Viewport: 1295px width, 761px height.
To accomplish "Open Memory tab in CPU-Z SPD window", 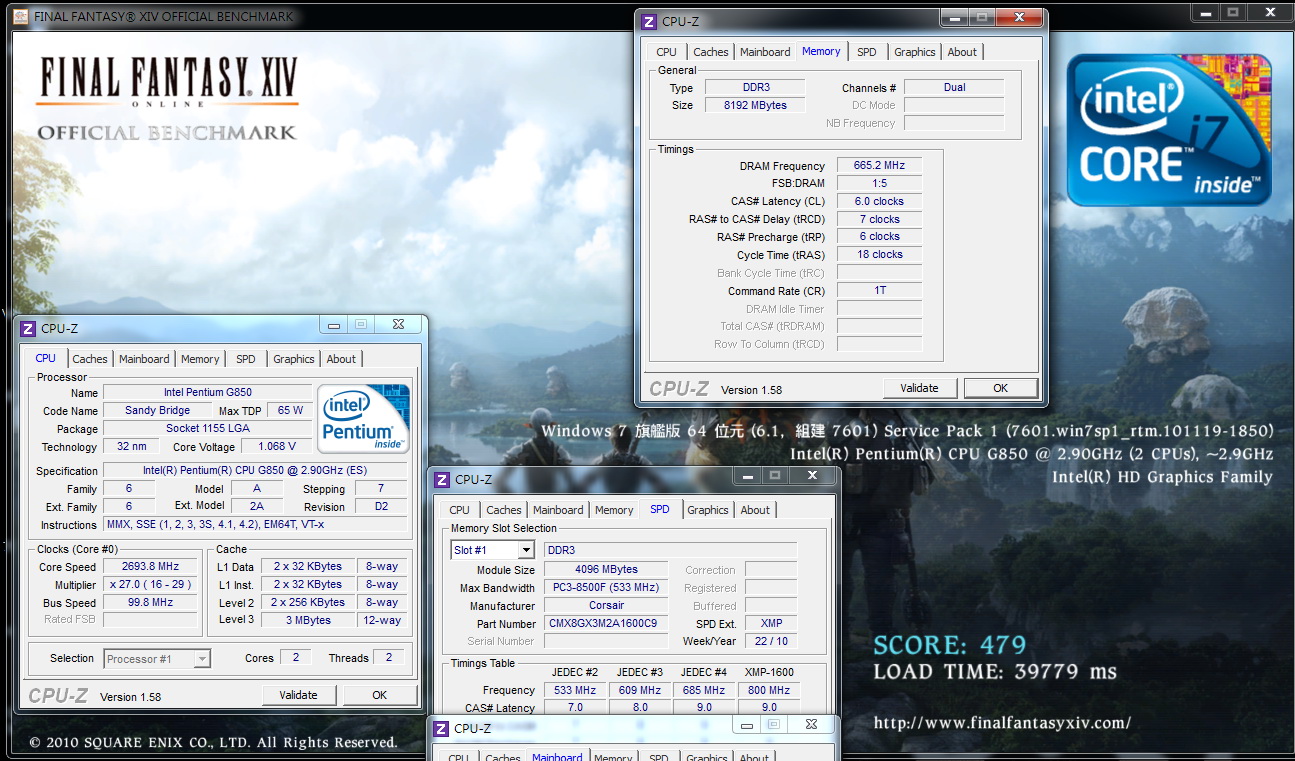I will [614, 510].
